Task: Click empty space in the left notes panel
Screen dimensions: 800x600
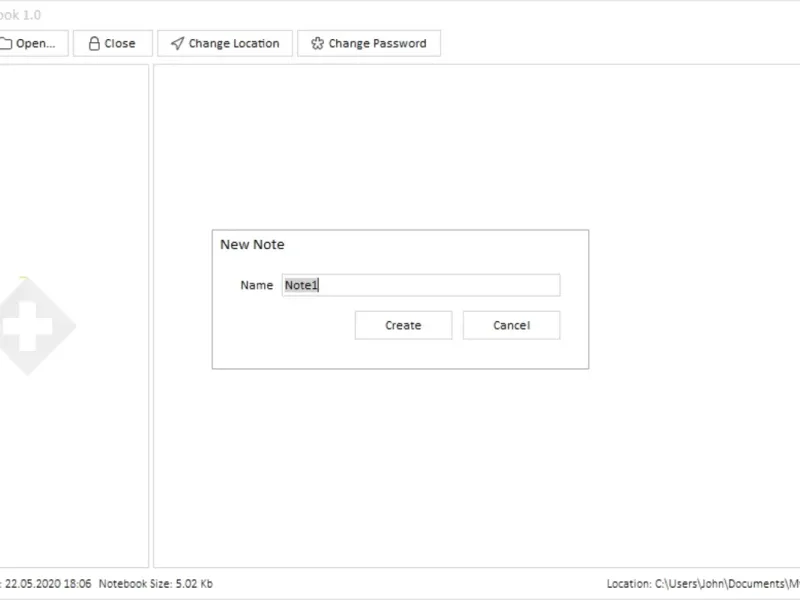Action: tap(75, 470)
